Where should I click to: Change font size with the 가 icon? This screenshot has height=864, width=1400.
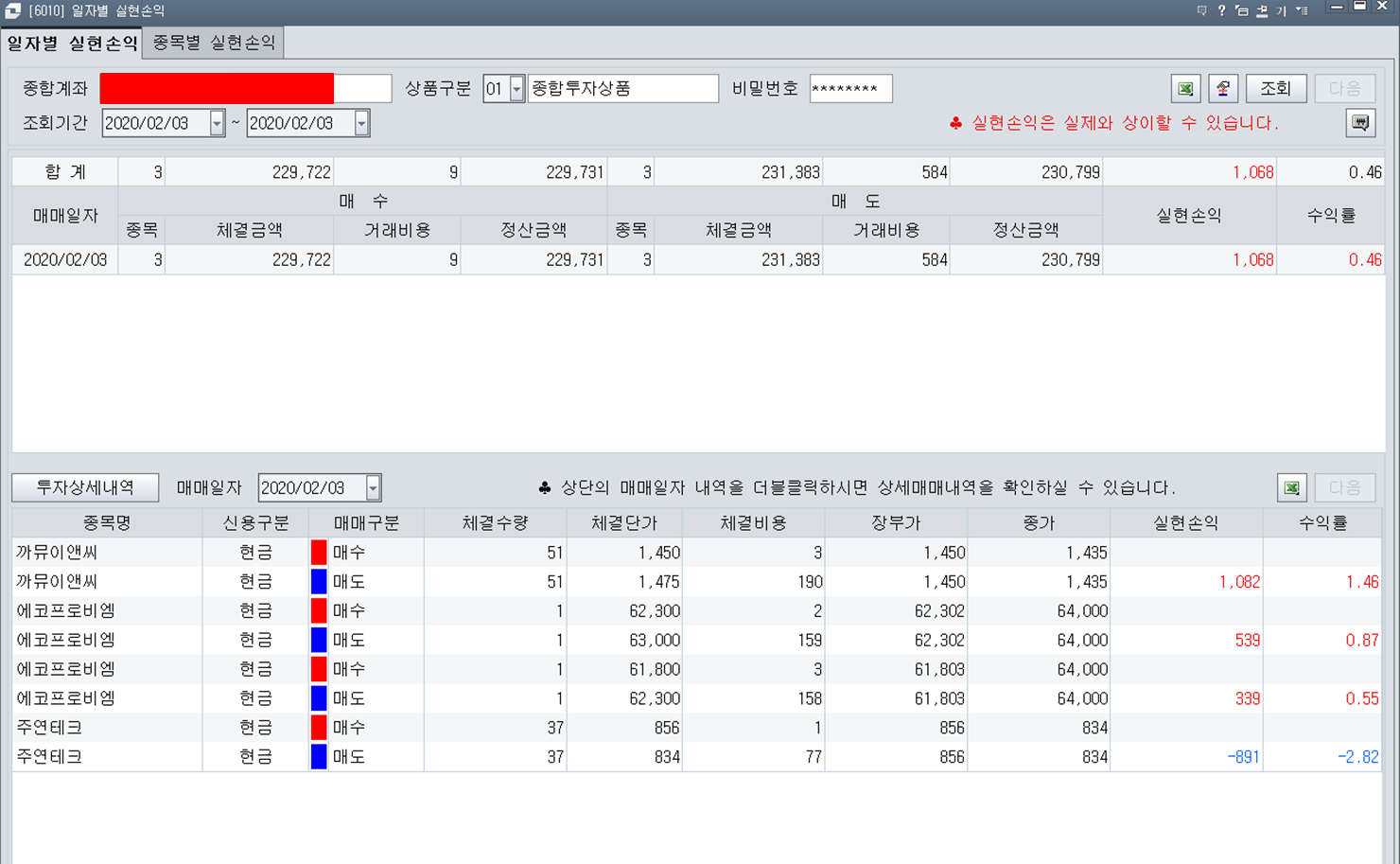tap(1281, 10)
